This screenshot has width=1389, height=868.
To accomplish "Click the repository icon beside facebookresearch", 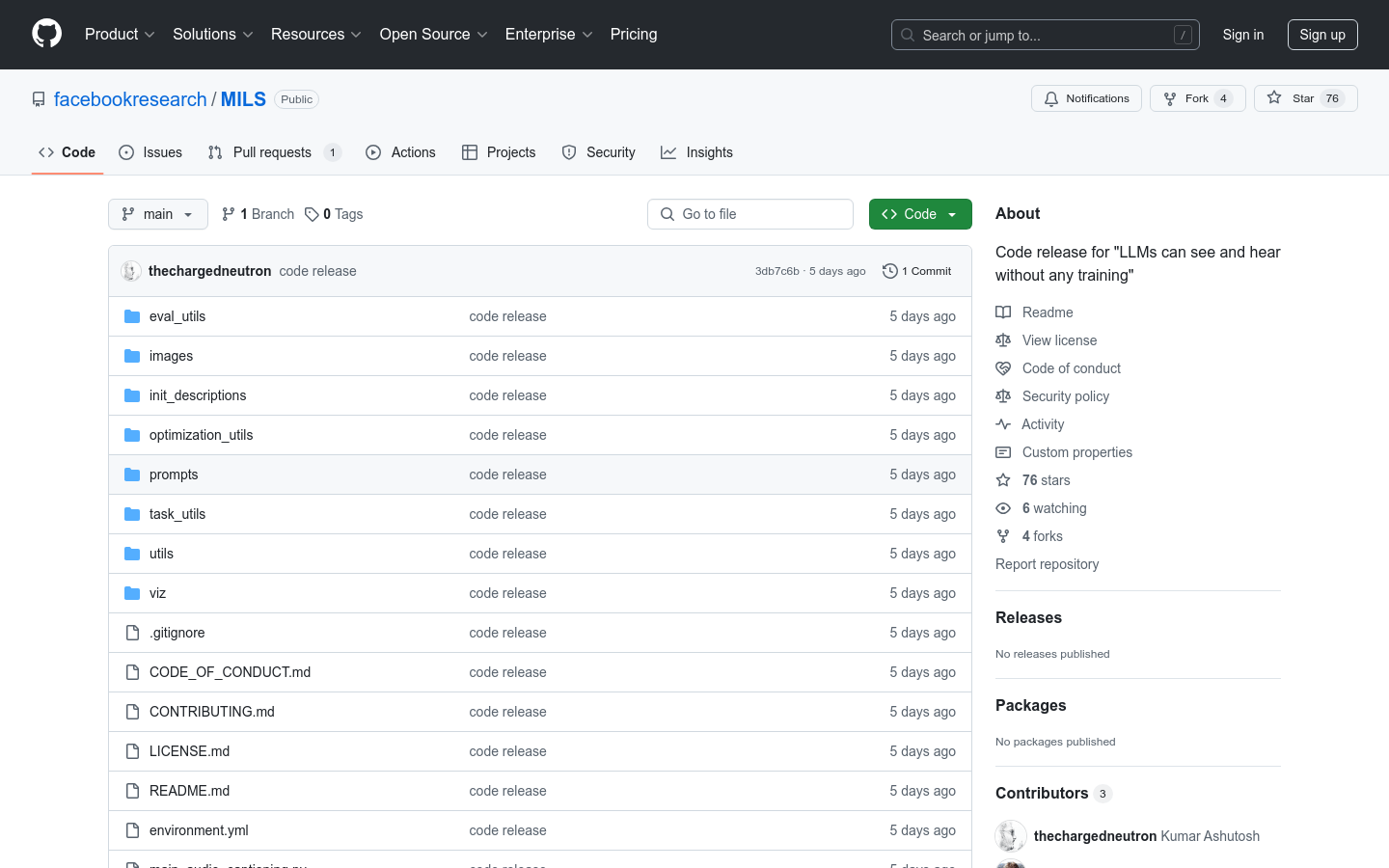I will click(39, 99).
